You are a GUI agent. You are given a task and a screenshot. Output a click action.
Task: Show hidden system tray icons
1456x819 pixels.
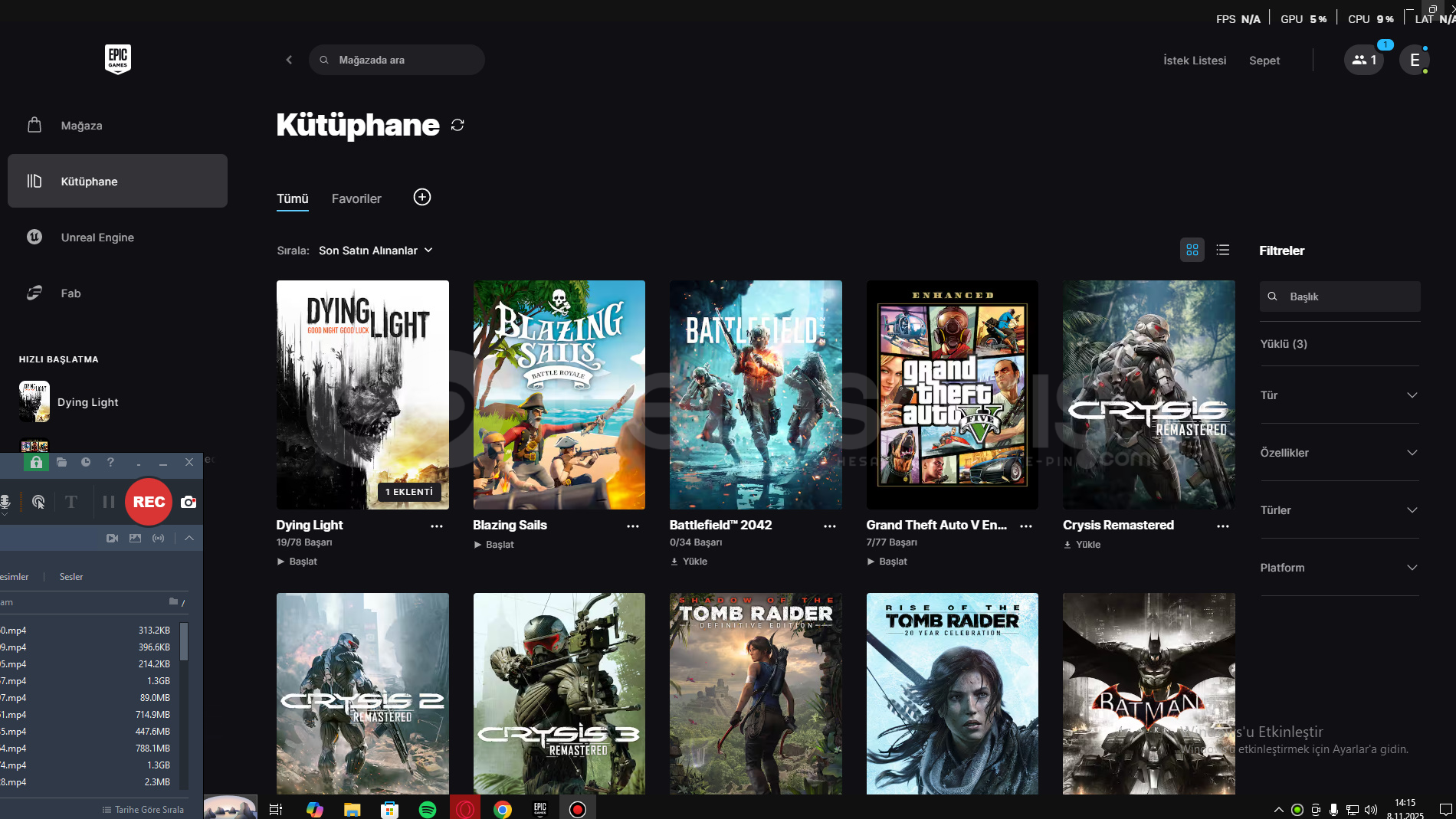tap(1278, 810)
